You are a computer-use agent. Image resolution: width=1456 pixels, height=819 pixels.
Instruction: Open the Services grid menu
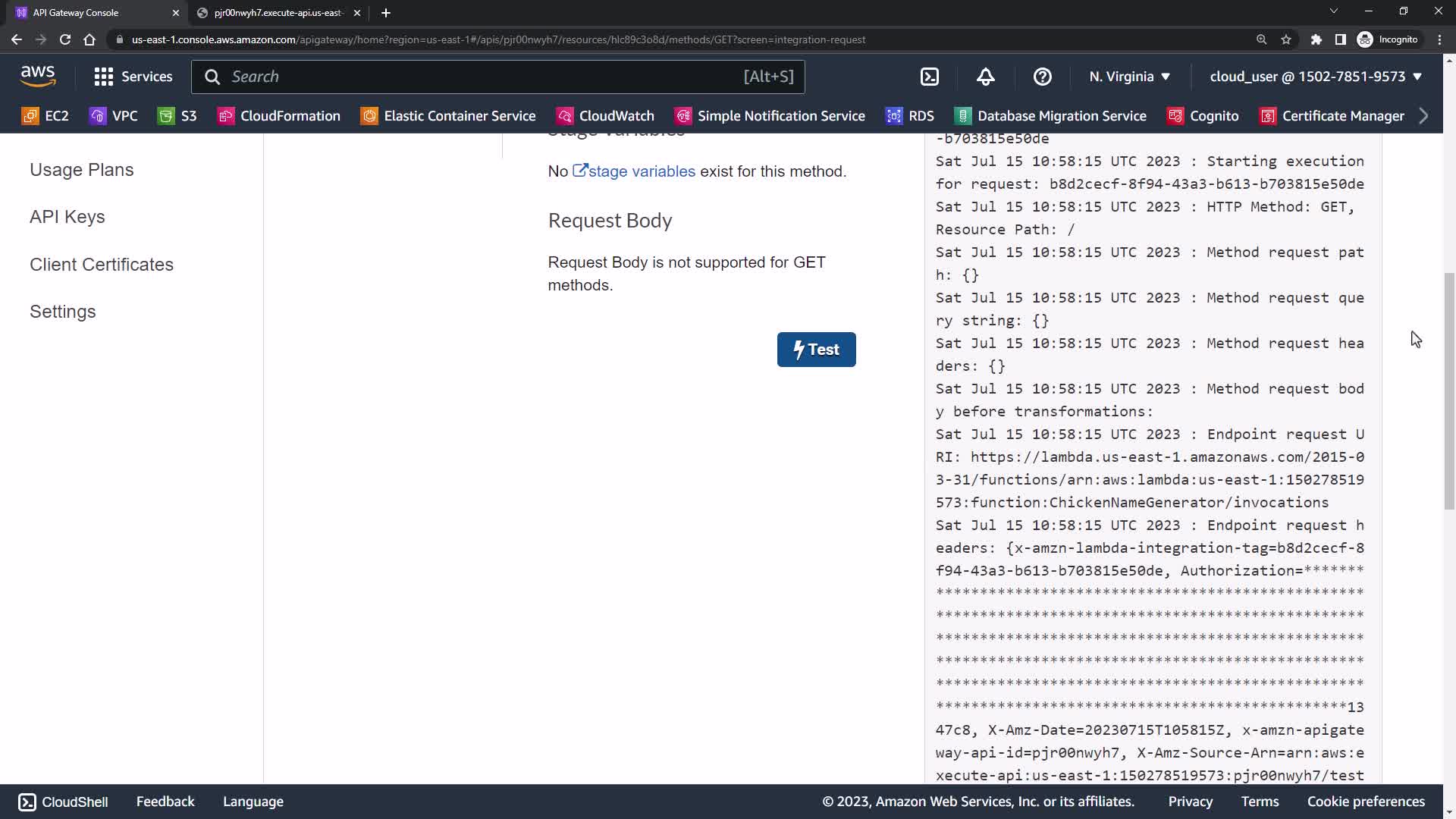133,77
